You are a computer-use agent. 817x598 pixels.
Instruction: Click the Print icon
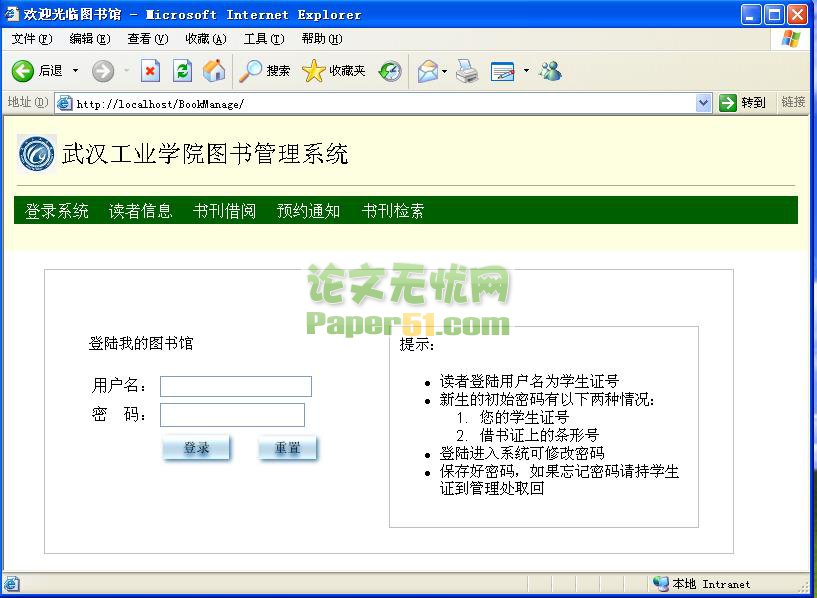point(467,71)
